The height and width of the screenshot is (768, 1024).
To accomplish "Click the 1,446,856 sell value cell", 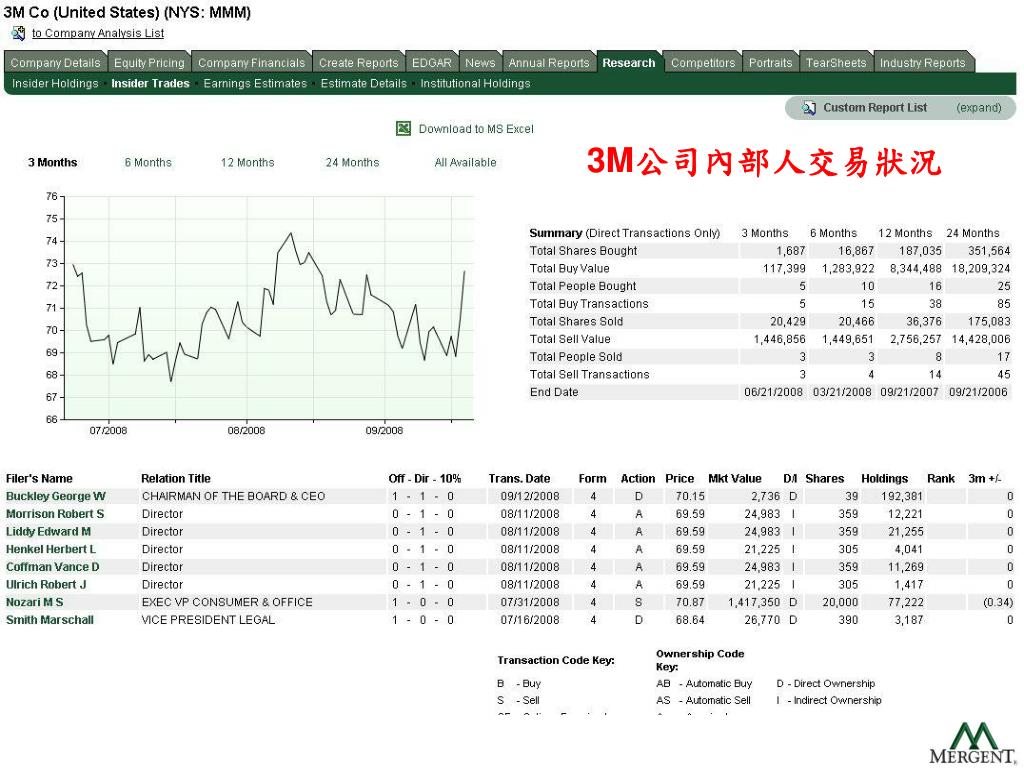I will [780, 339].
